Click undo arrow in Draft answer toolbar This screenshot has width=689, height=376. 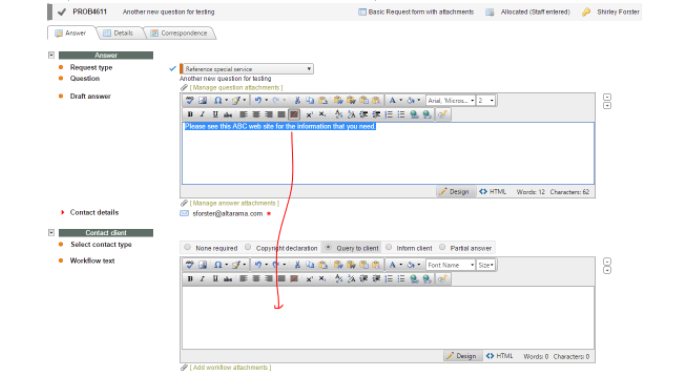[258, 101]
